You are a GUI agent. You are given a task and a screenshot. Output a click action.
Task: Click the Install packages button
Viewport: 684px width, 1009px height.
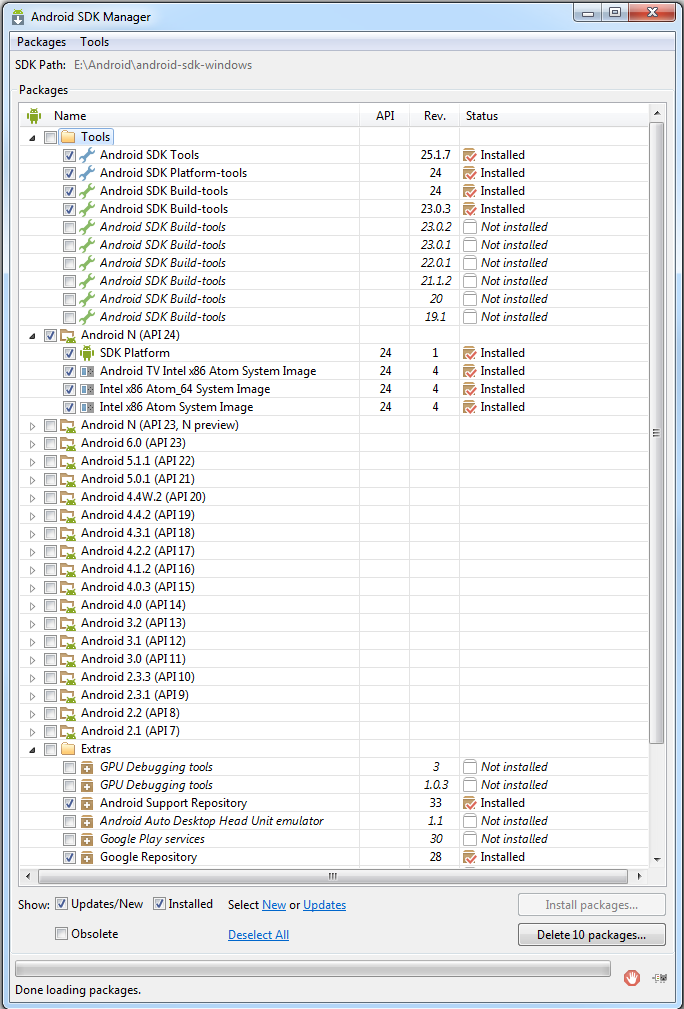tap(591, 905)
